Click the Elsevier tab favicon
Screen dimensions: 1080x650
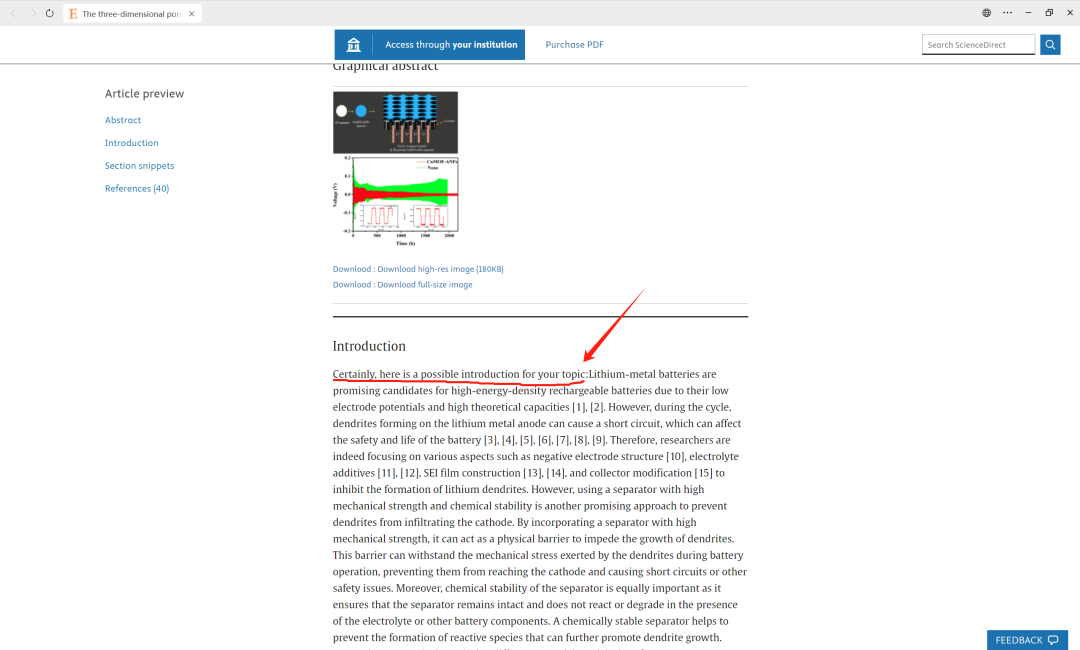(73, 14)
